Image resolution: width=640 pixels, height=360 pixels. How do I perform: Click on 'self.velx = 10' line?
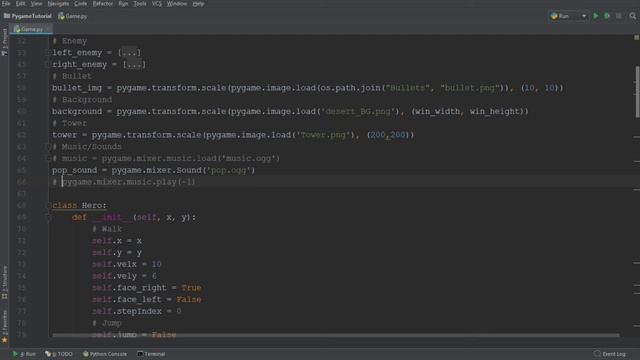127,264
